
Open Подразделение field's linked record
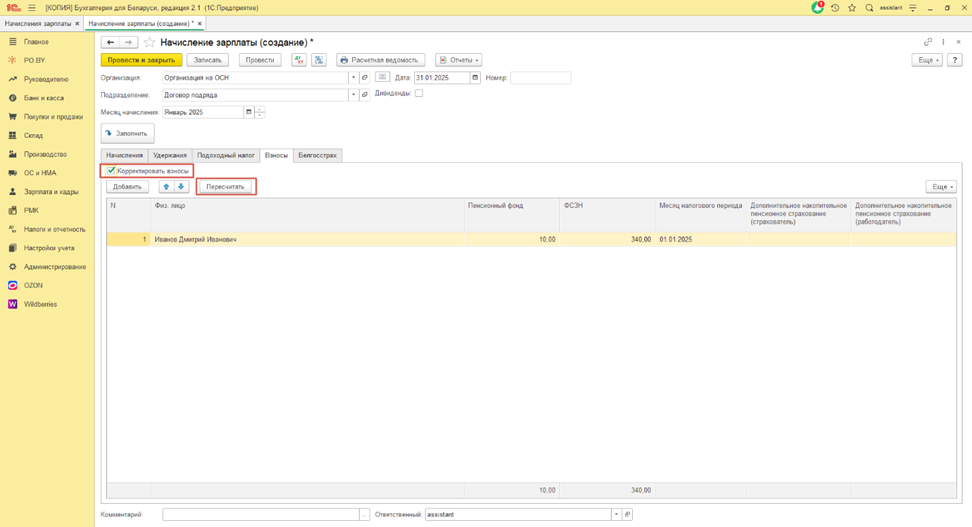[x=364, y=95]
